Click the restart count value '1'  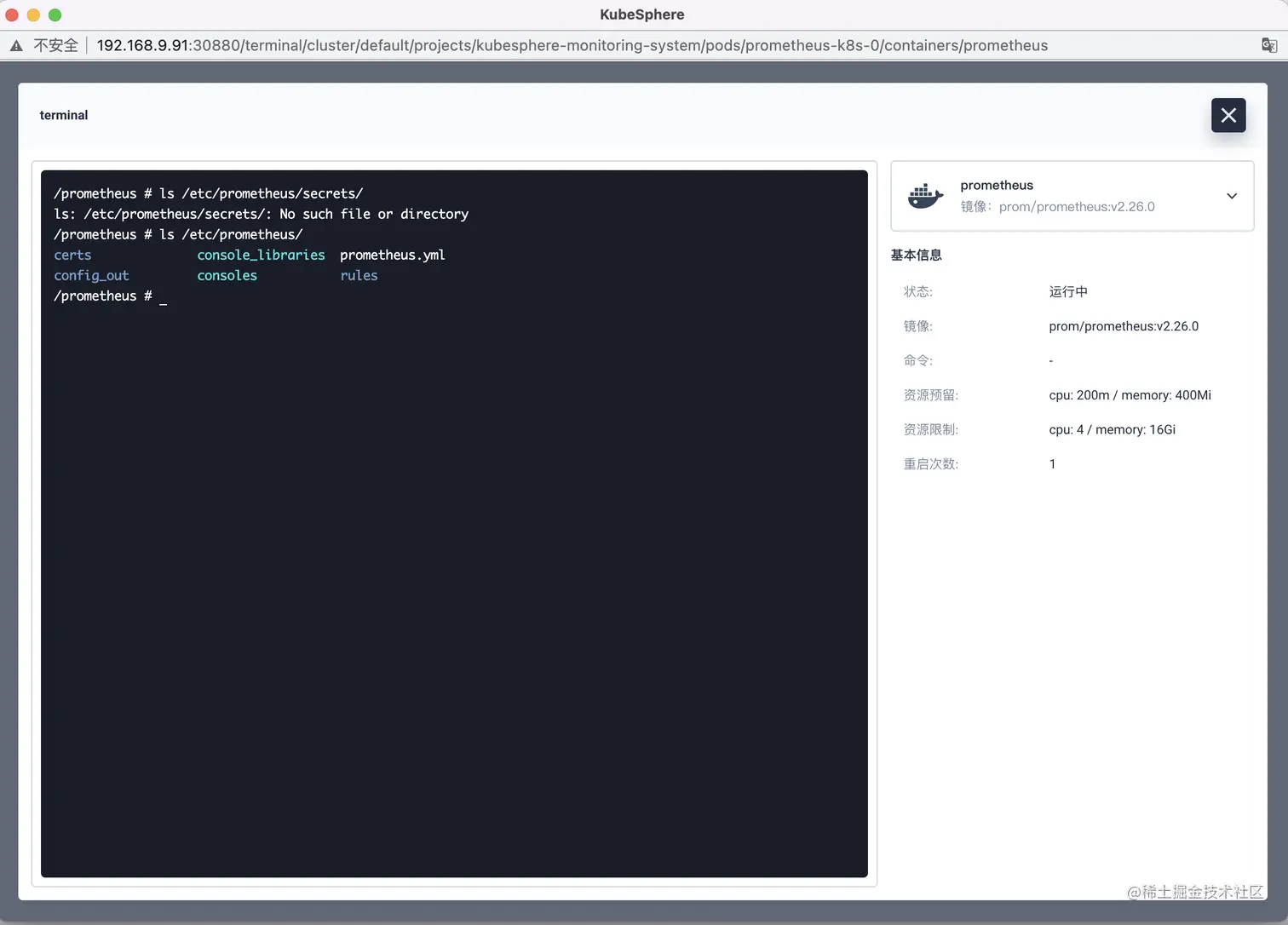tap(1052, 464)
